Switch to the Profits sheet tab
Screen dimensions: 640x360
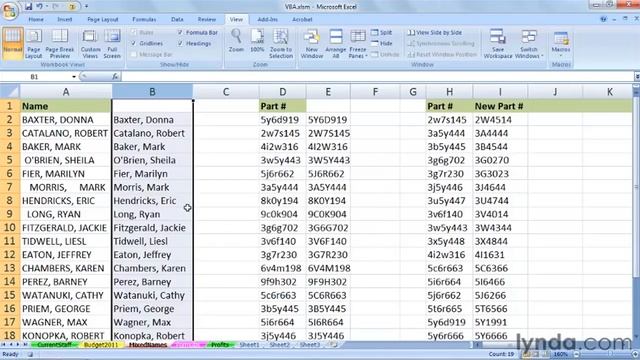coord(220,345)
